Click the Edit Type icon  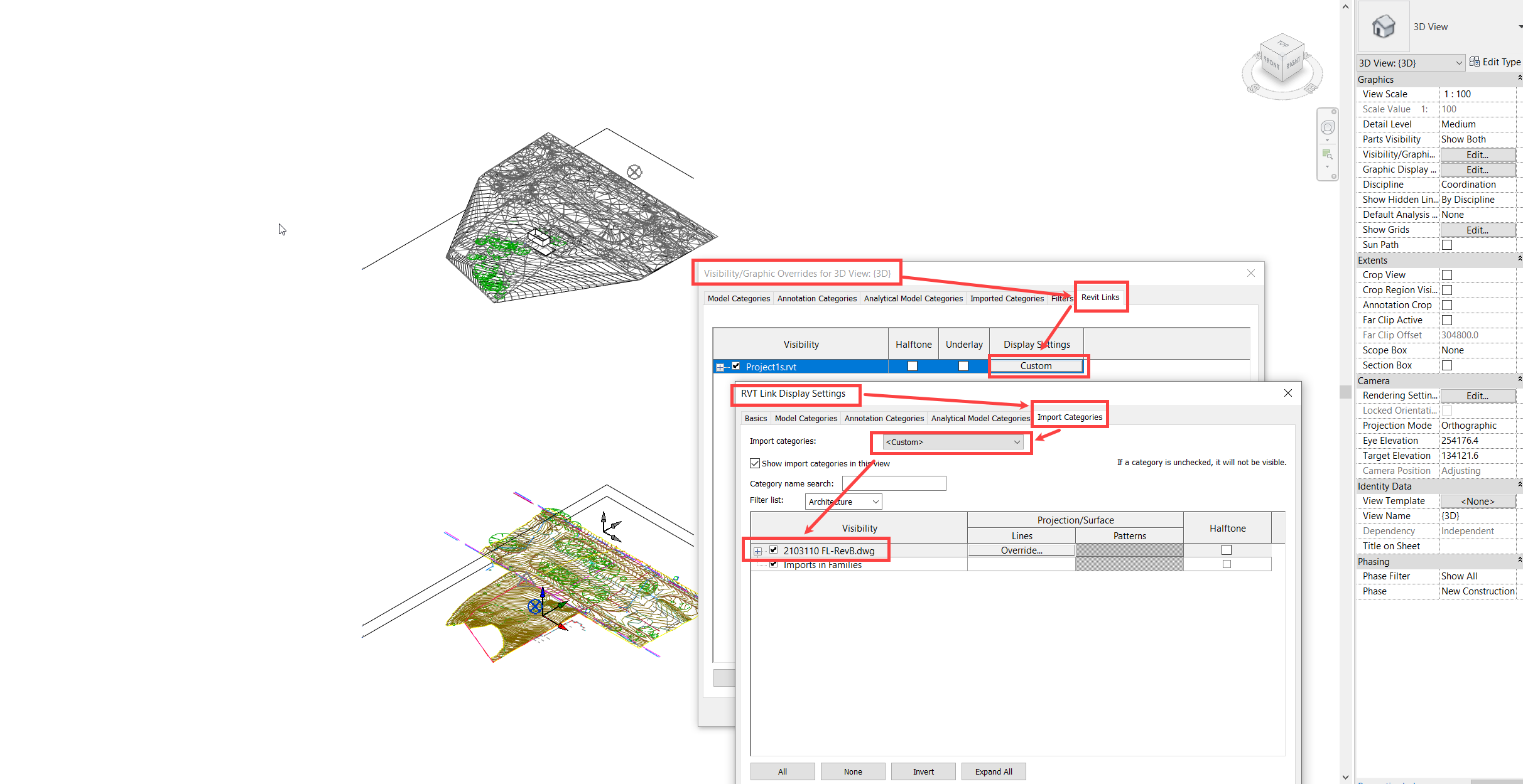1475,62
